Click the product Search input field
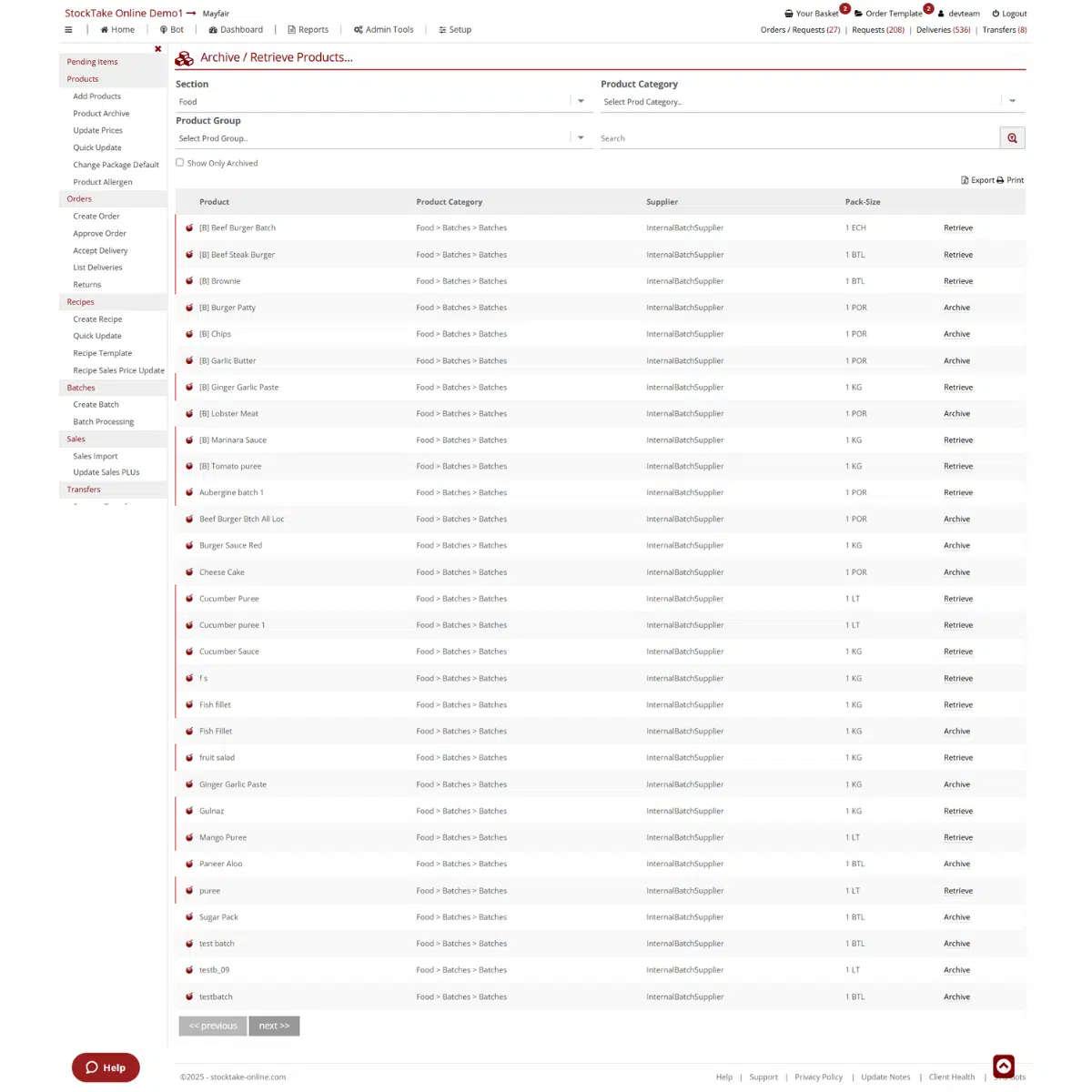Viewport: 1092px width, 1092px height. 797,138
